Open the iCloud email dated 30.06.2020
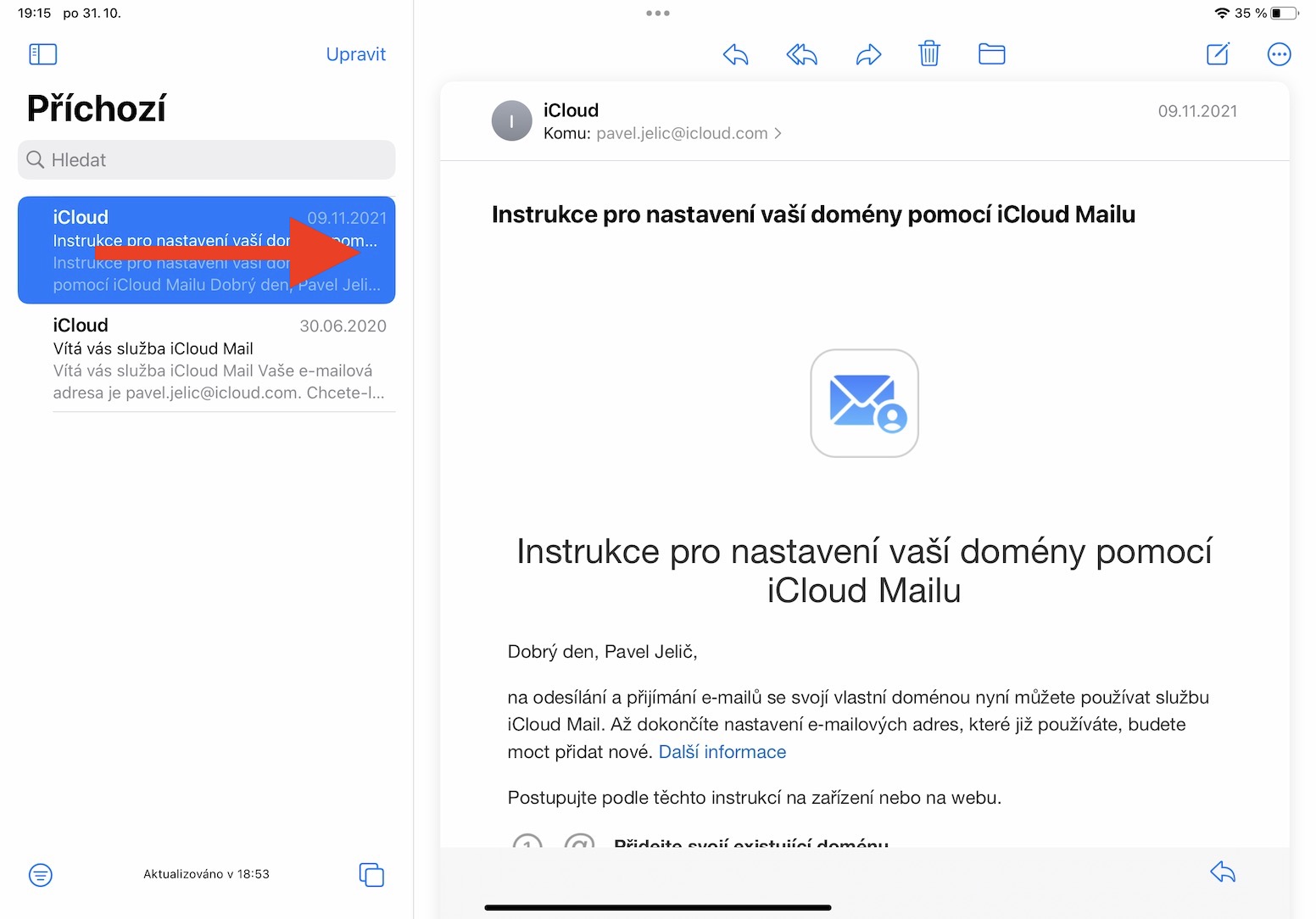Viewport: 1316px width, 919px height. pos(206,359)
